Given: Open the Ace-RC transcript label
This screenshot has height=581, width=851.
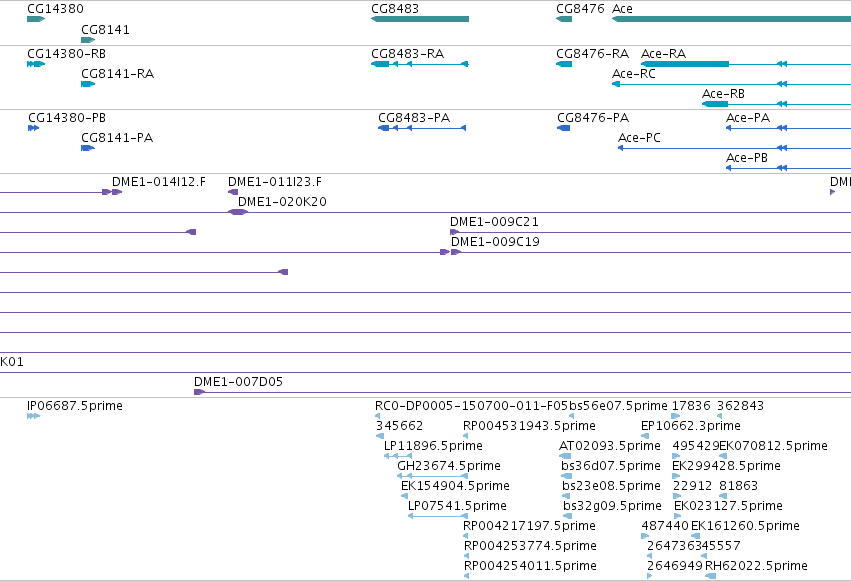Looking at the screenshot, I should pos(633,74).
